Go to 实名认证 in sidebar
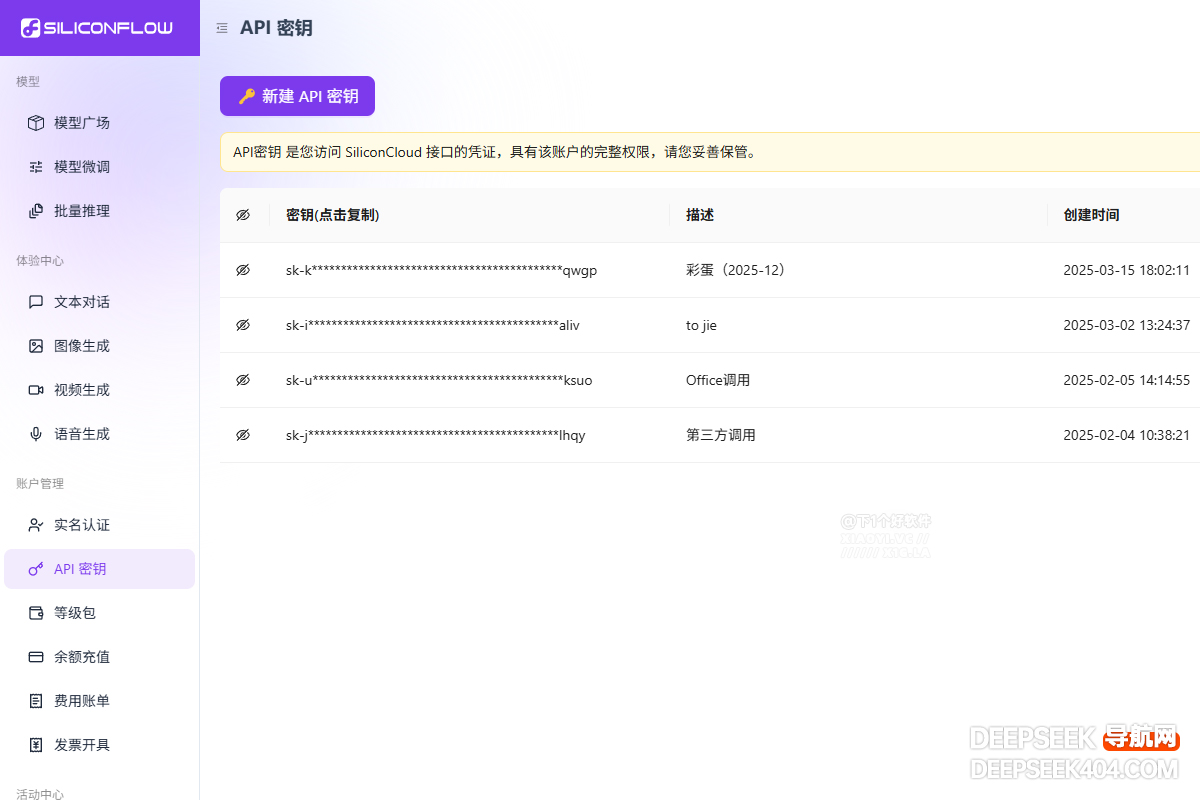1200x800 pixels. 82,525
